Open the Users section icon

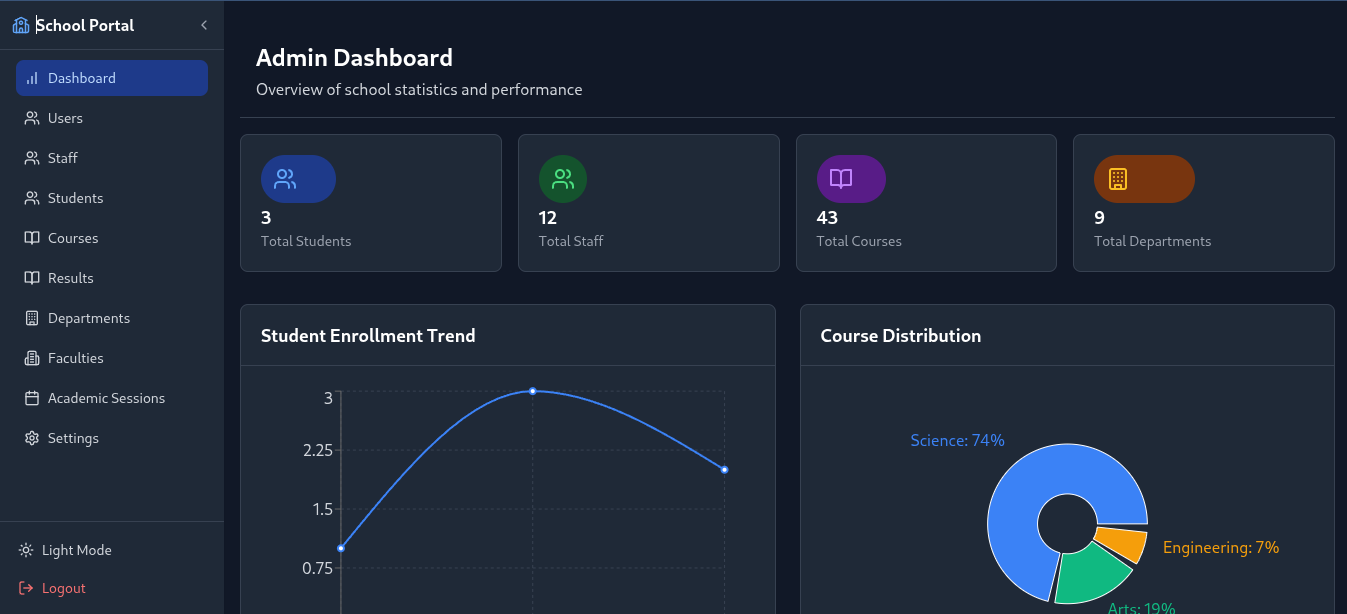coord(32,118)
